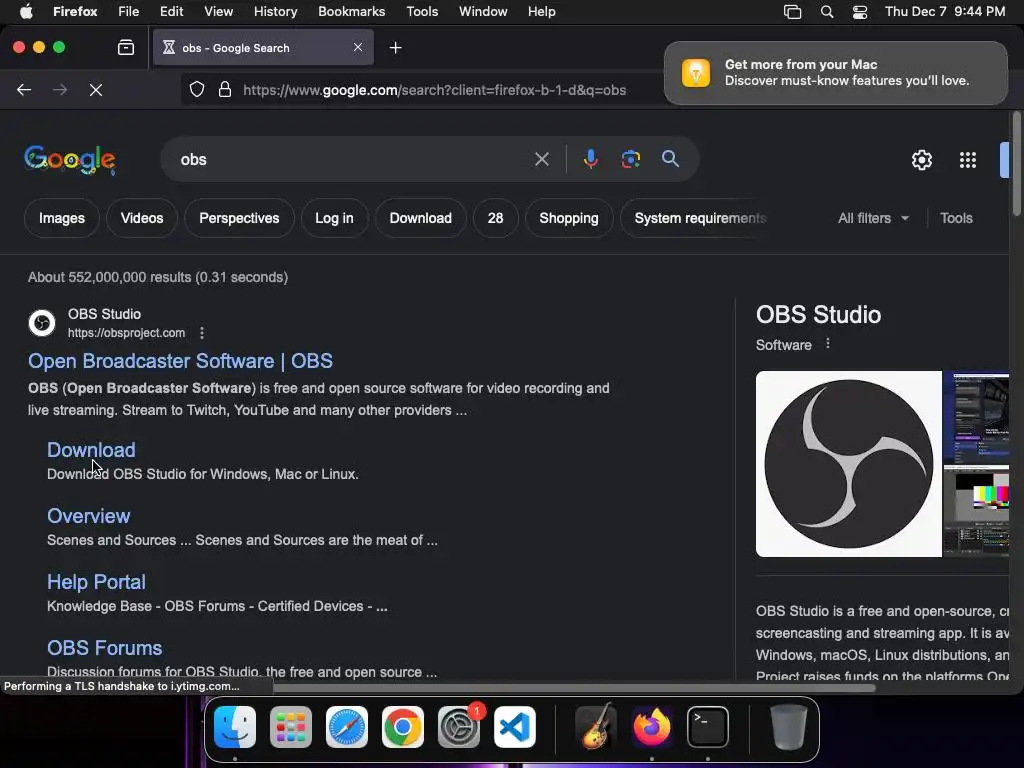Clear the search box text
1024x768 pixels.
click(x=541, y=159)
